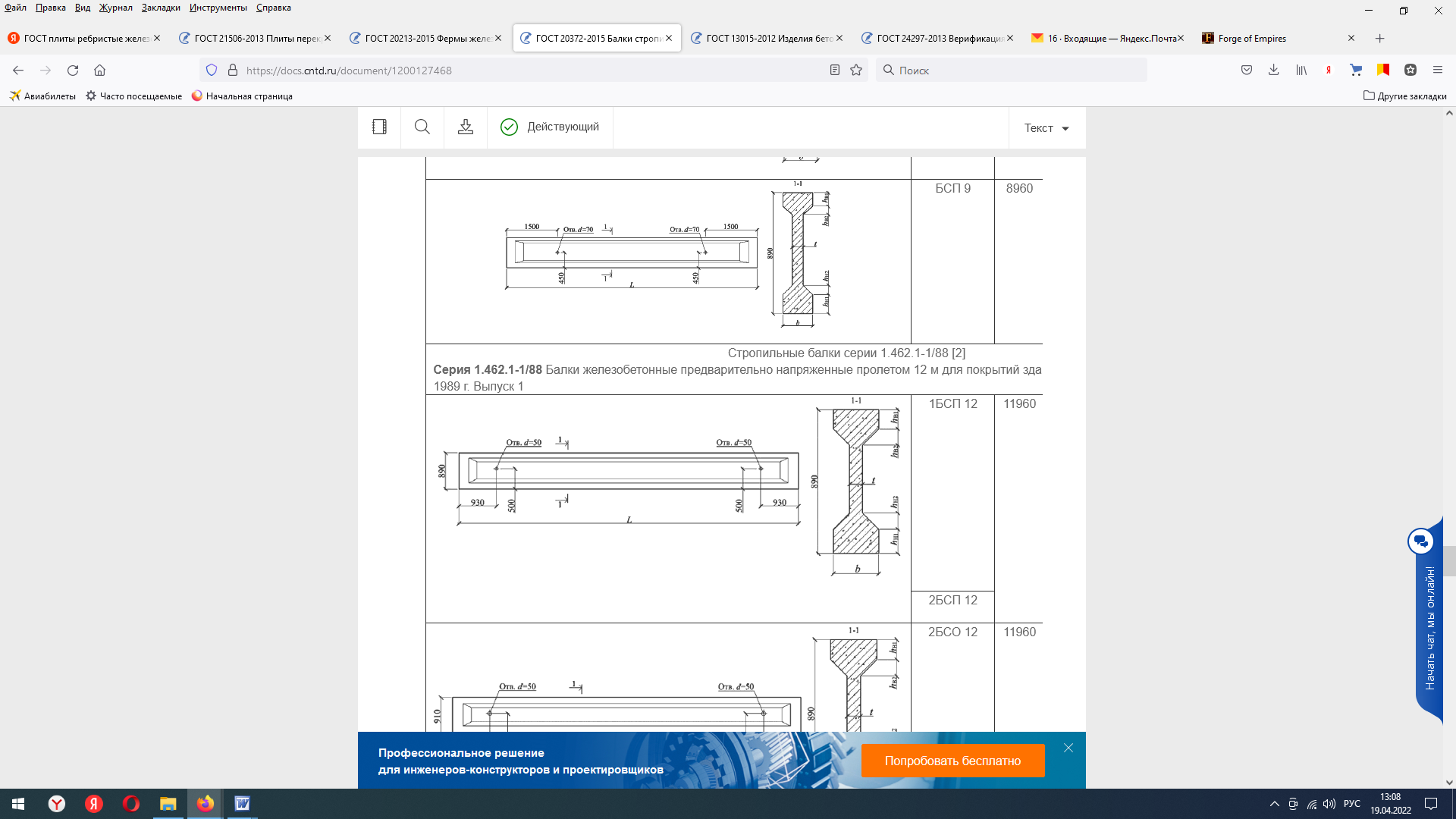Open tracking protection shield info
Image resolution: width=1456 pixels, height=819 pixels.
tap(212, 71)
